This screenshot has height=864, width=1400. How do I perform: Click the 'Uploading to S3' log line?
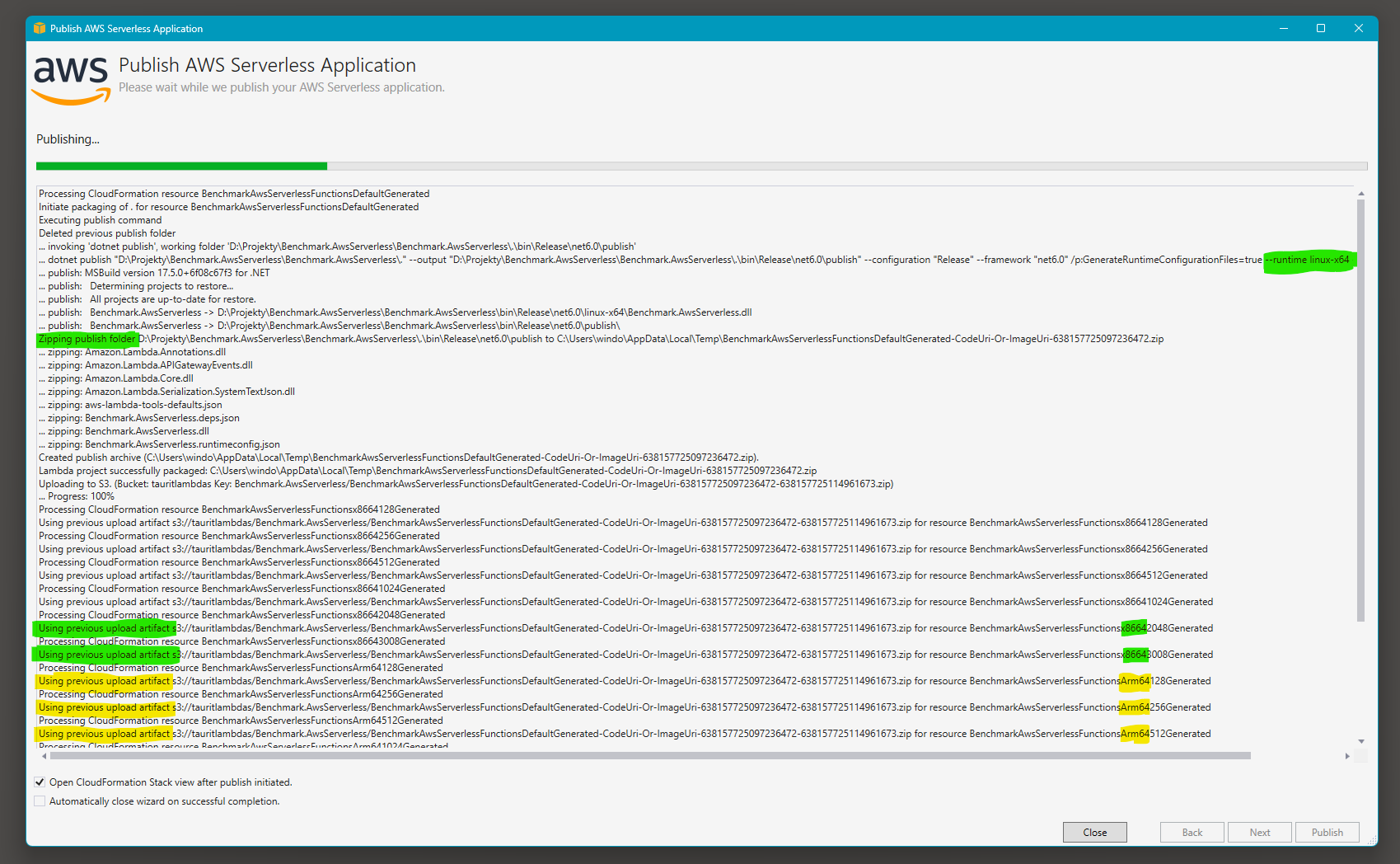(x=466, y=484)
